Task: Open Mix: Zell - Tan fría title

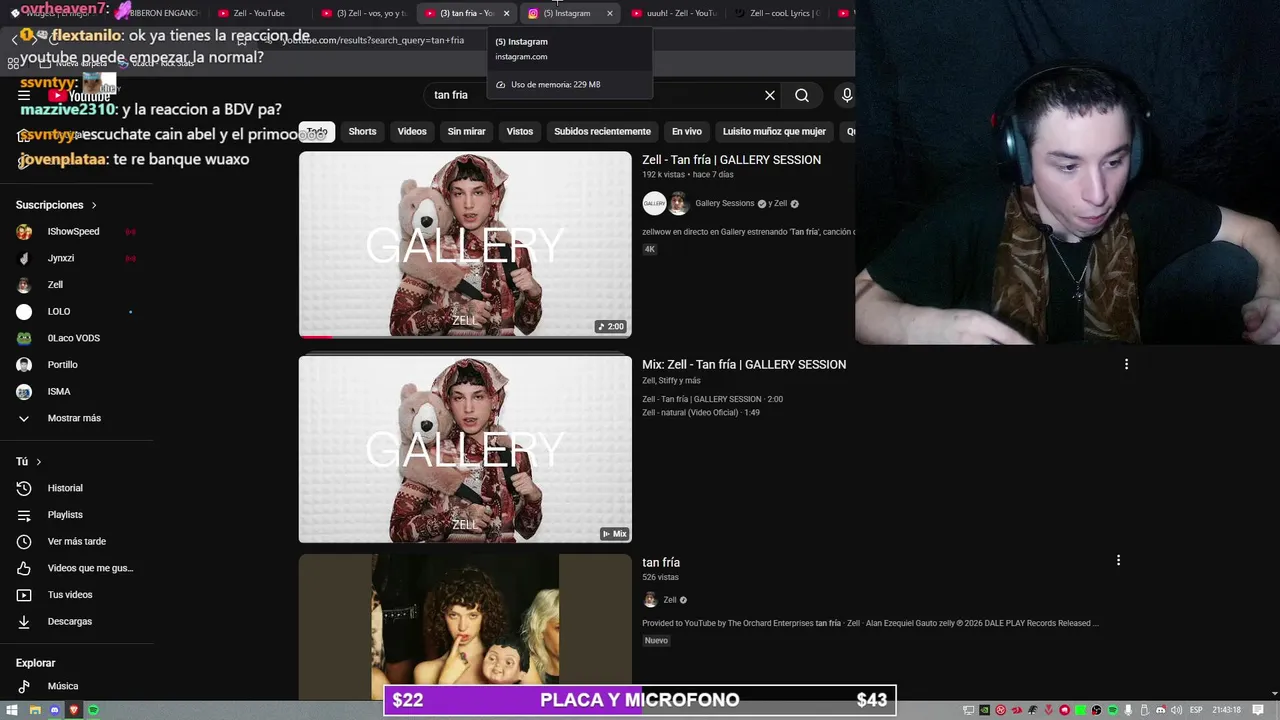Action: point(744,364)
